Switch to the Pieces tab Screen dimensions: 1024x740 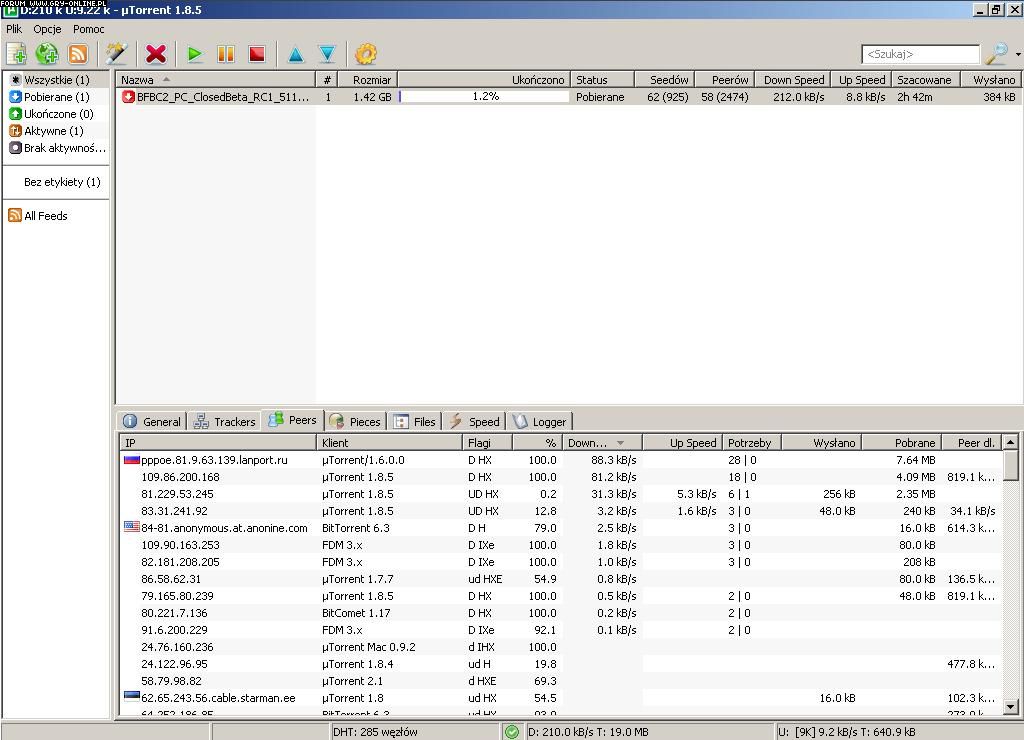(356, 421)
